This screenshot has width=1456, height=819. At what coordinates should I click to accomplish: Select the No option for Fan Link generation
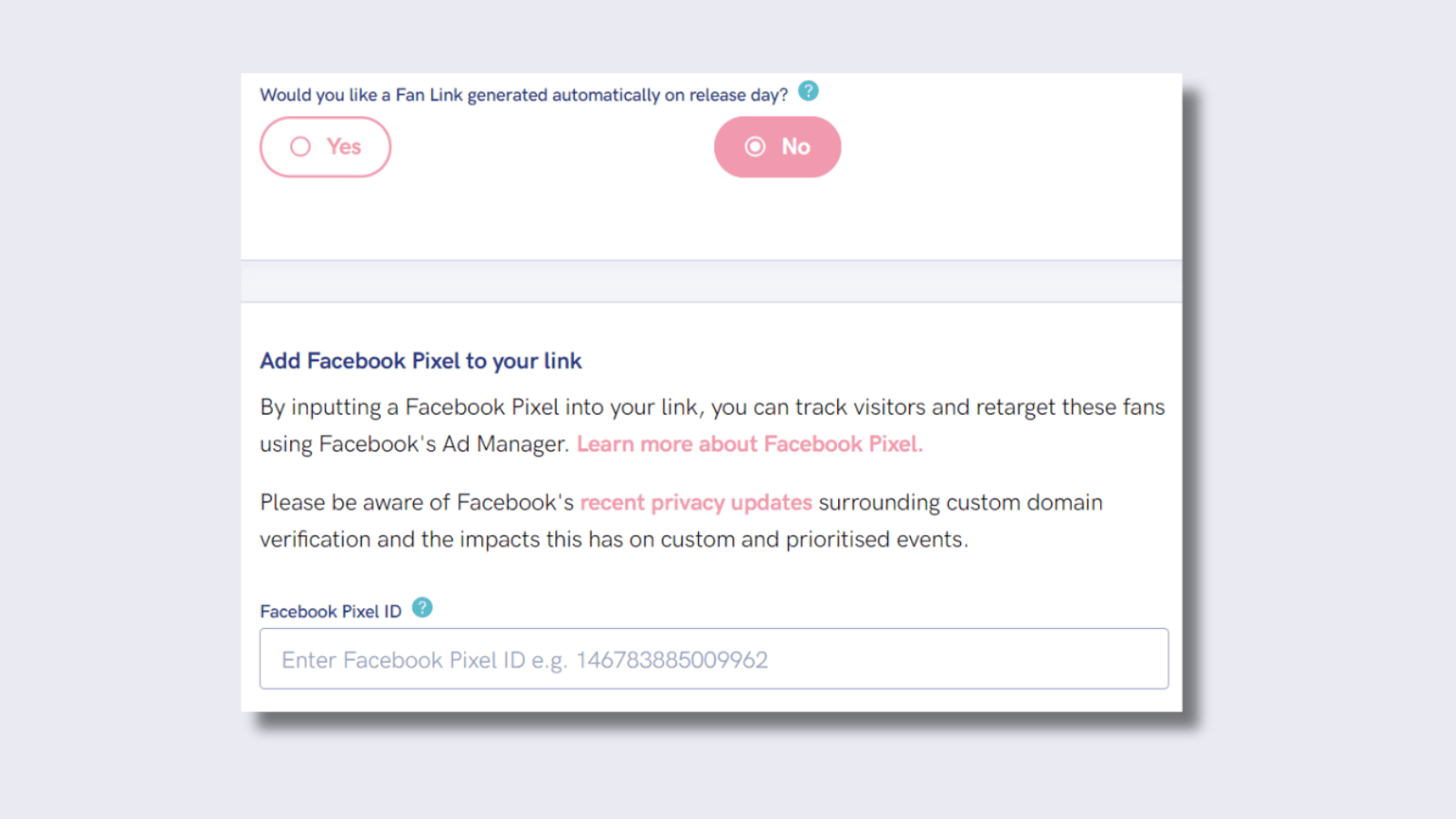click(777, 147)
